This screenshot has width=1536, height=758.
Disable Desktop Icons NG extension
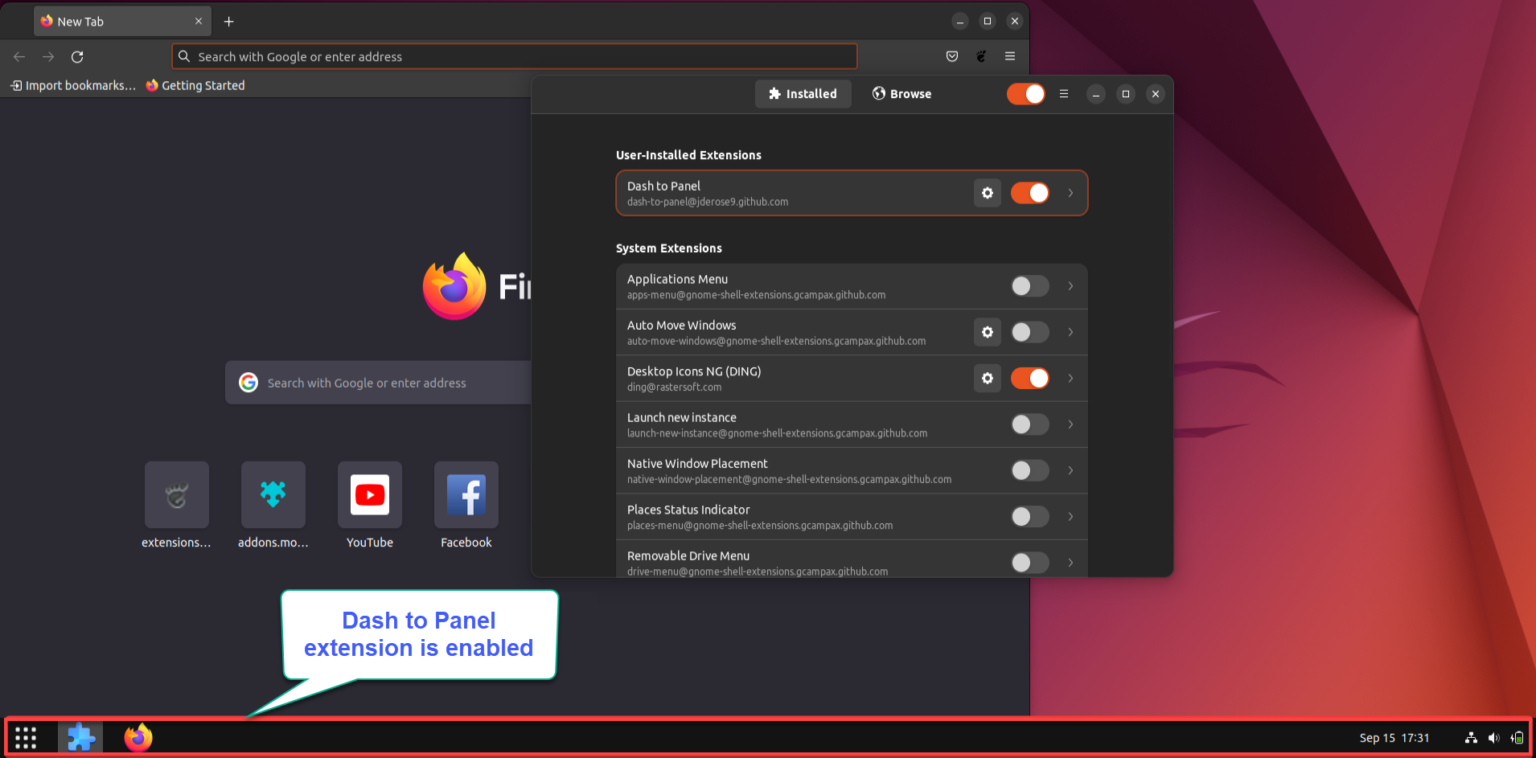(x=1029, y=378)
